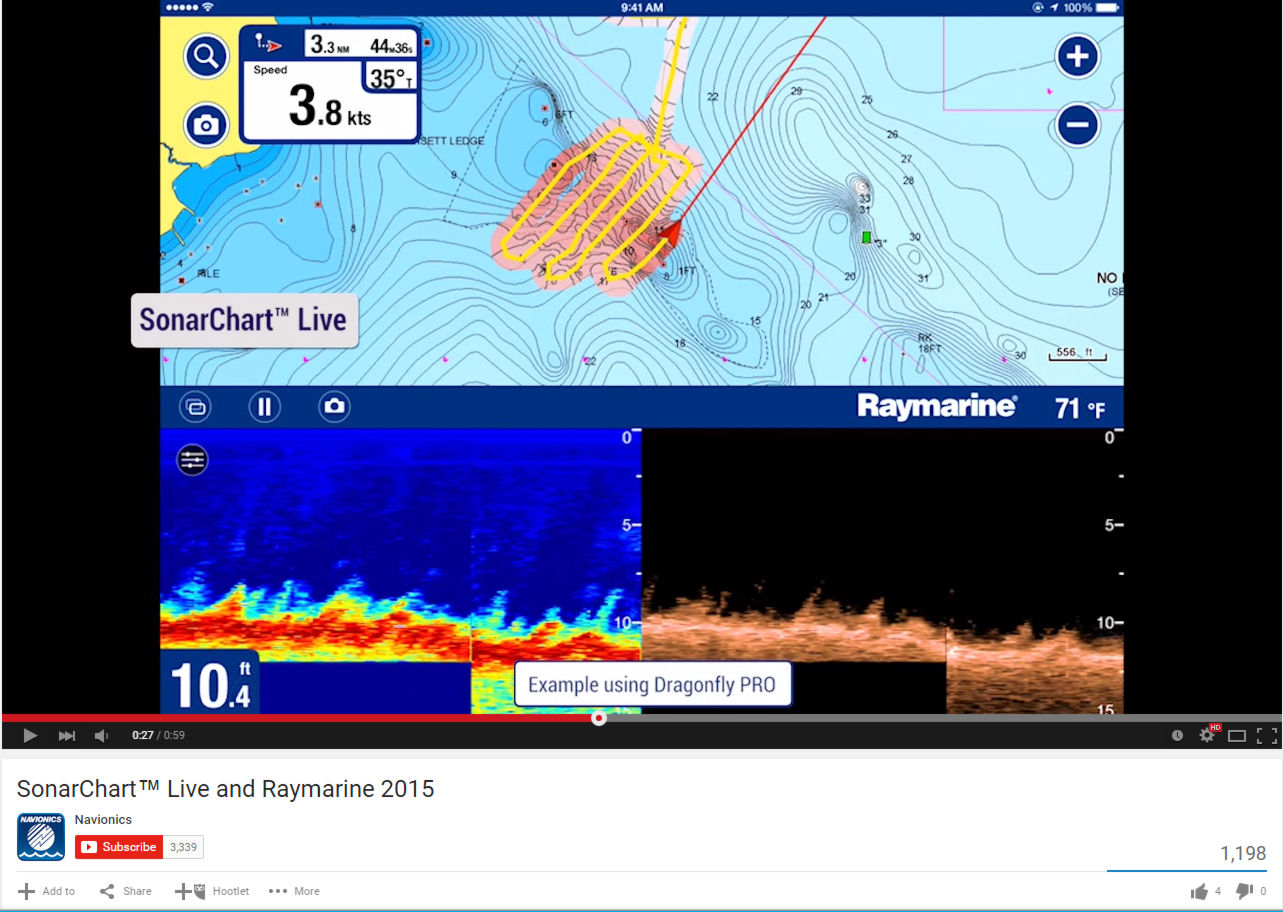Image resolution: width=1283 pixels, height=912 pixels.
Task: Open the More menu below the video
Action: tap(295, 891)
